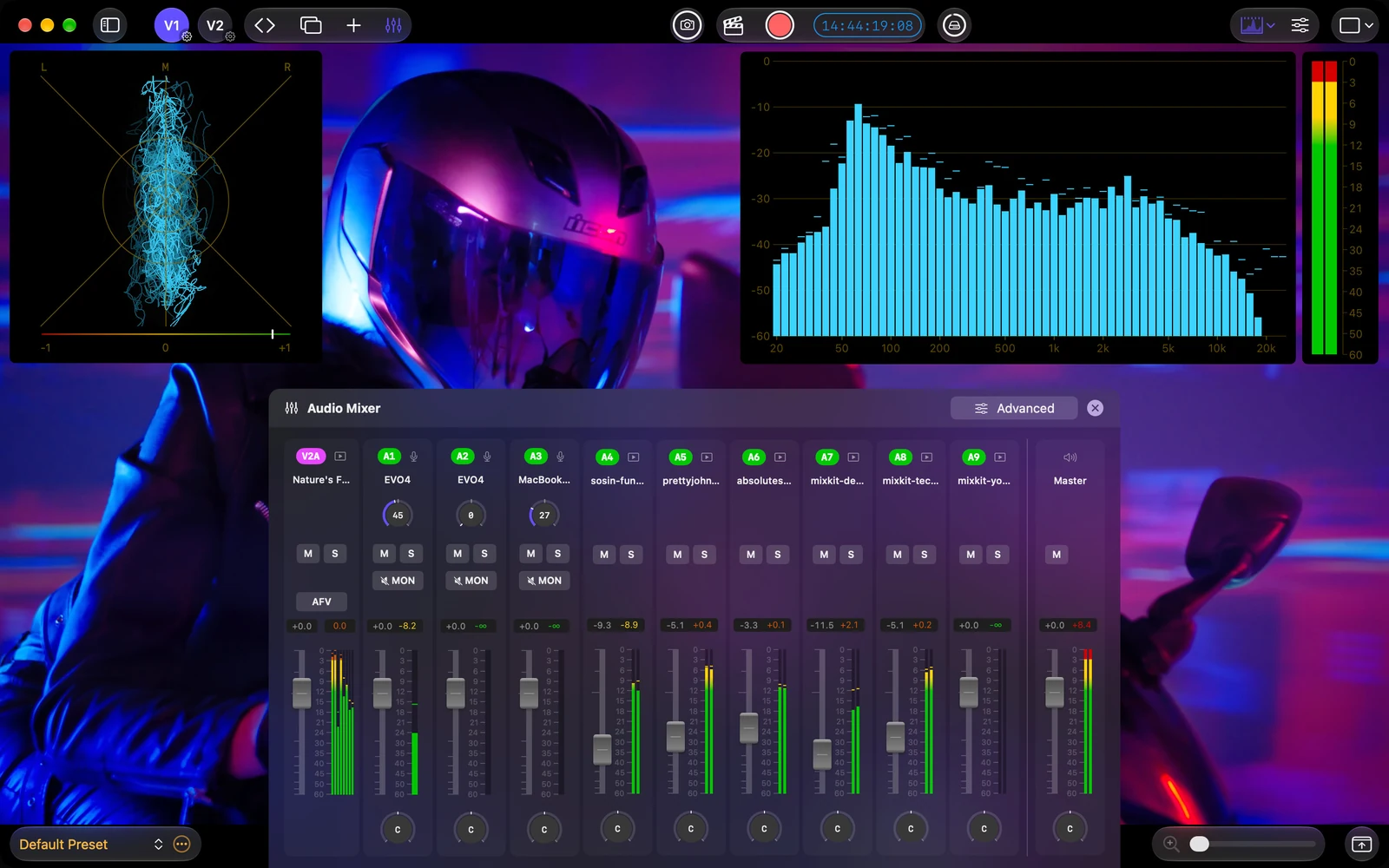The width and height of the screenshot is (1389, 868).
Task: Open the sliders settings icon at top right
Action: pos(1300,25)
